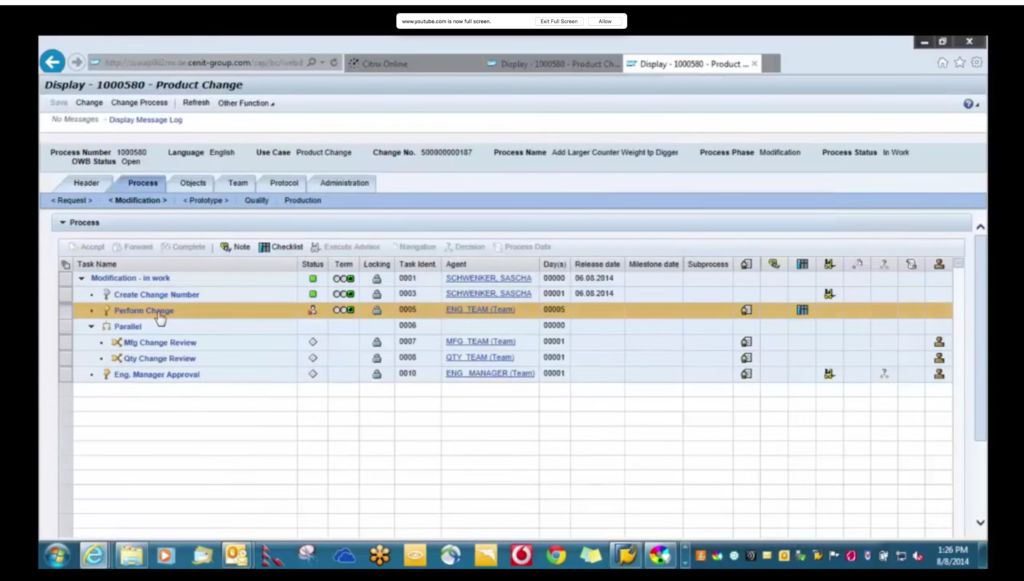The image size is (1024, 581).
Task: Click the green status indicator for Create Change Number
Action: (x=313, y=293)
